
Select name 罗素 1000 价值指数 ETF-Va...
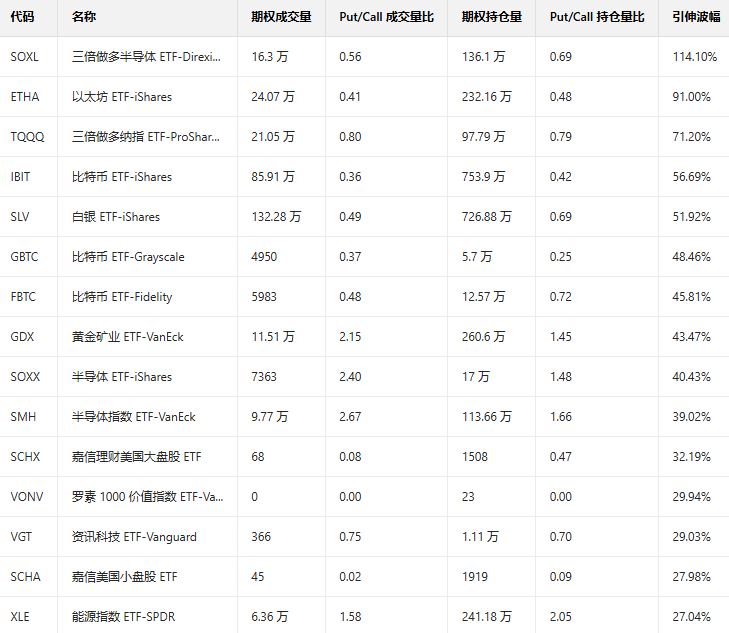tap(147, 496)
